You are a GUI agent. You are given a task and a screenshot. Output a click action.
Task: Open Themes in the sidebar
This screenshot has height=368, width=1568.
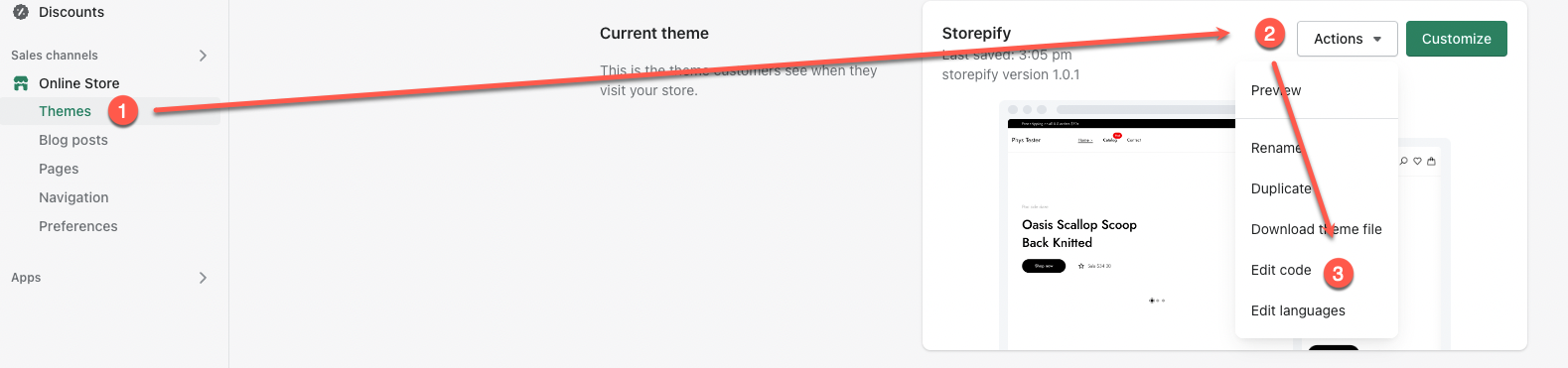coord(65,111)
